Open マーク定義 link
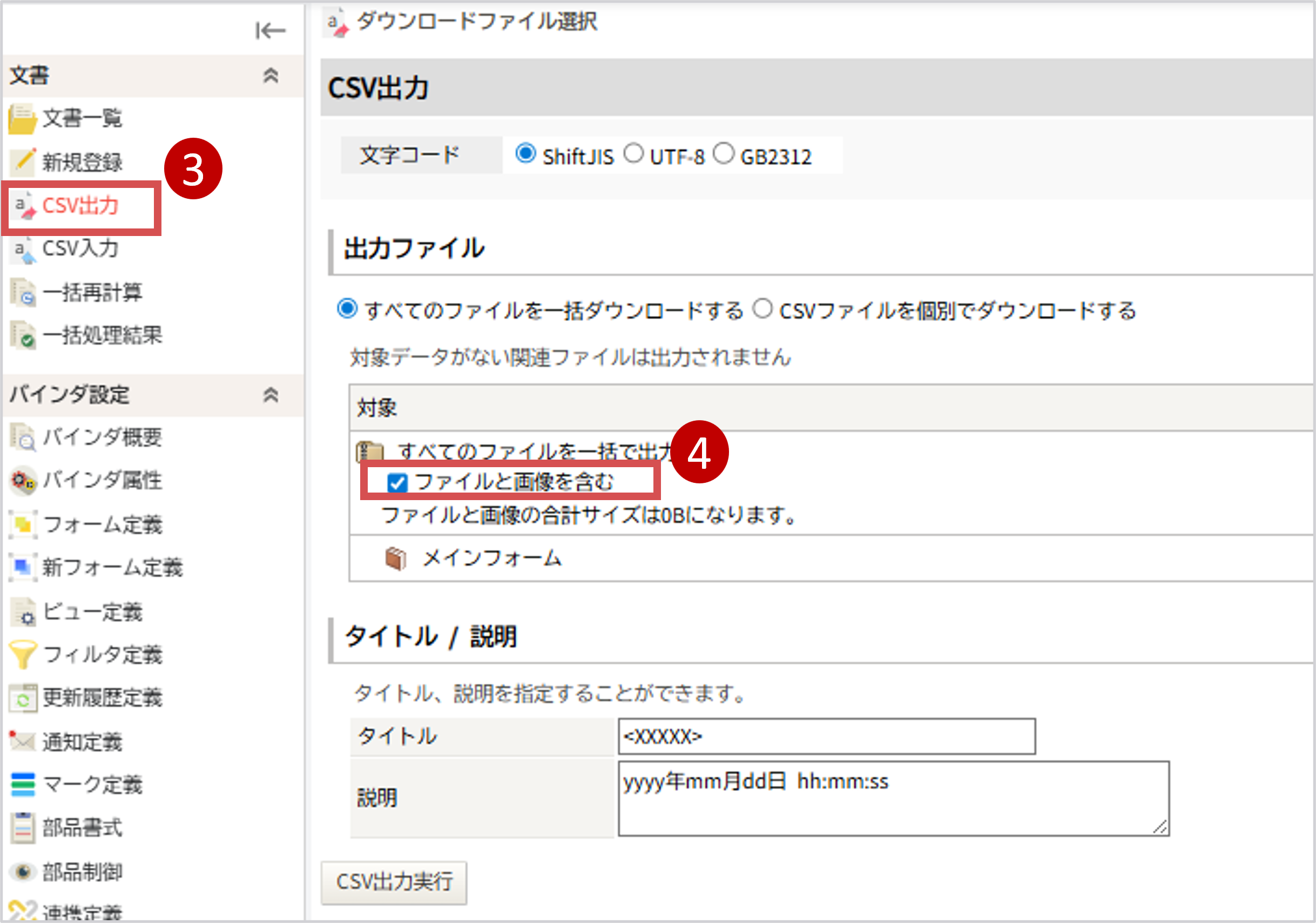Screen dimensions: 1316x923 tap(92, 785)
